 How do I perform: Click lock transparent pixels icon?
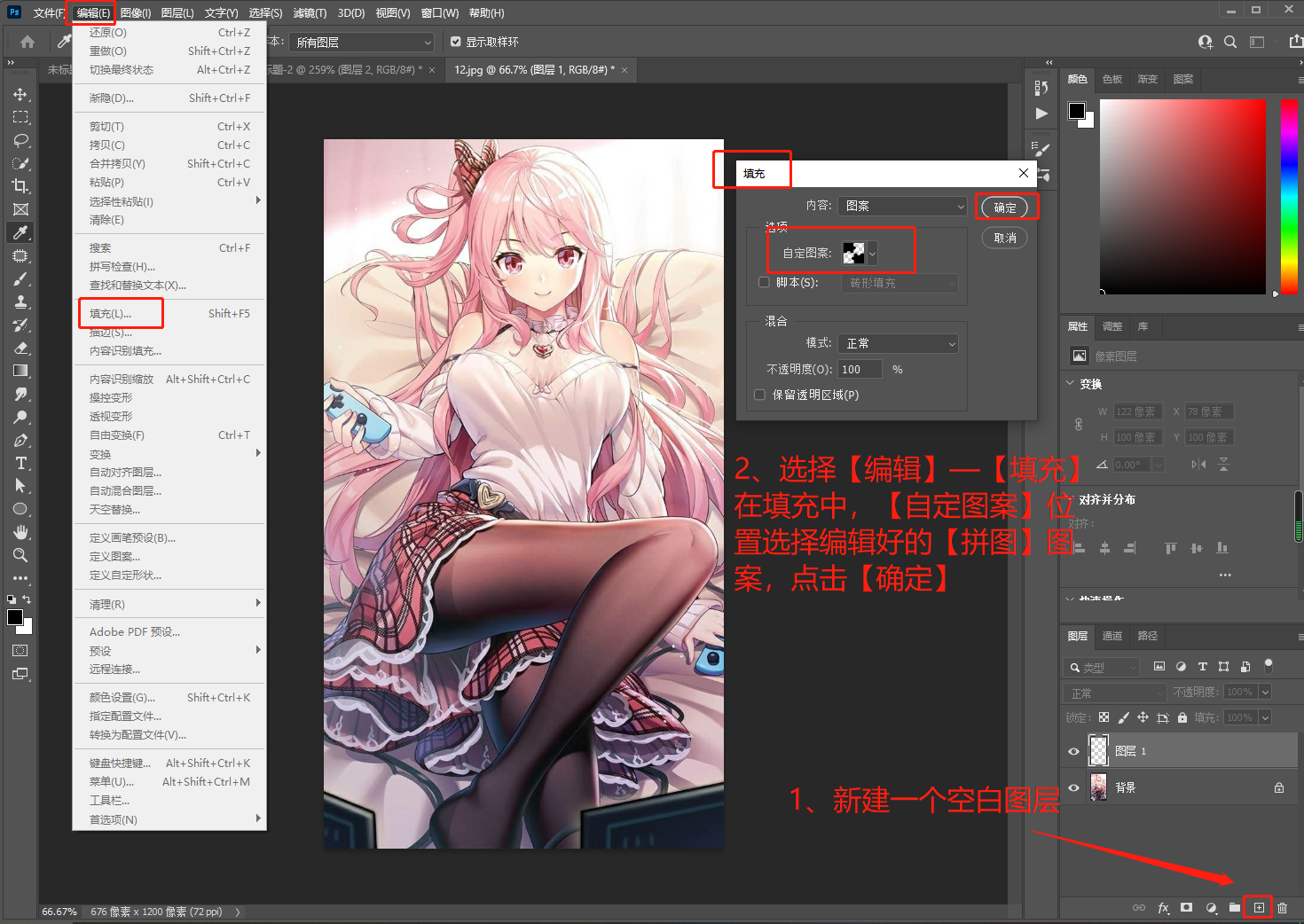point(1104,717)
